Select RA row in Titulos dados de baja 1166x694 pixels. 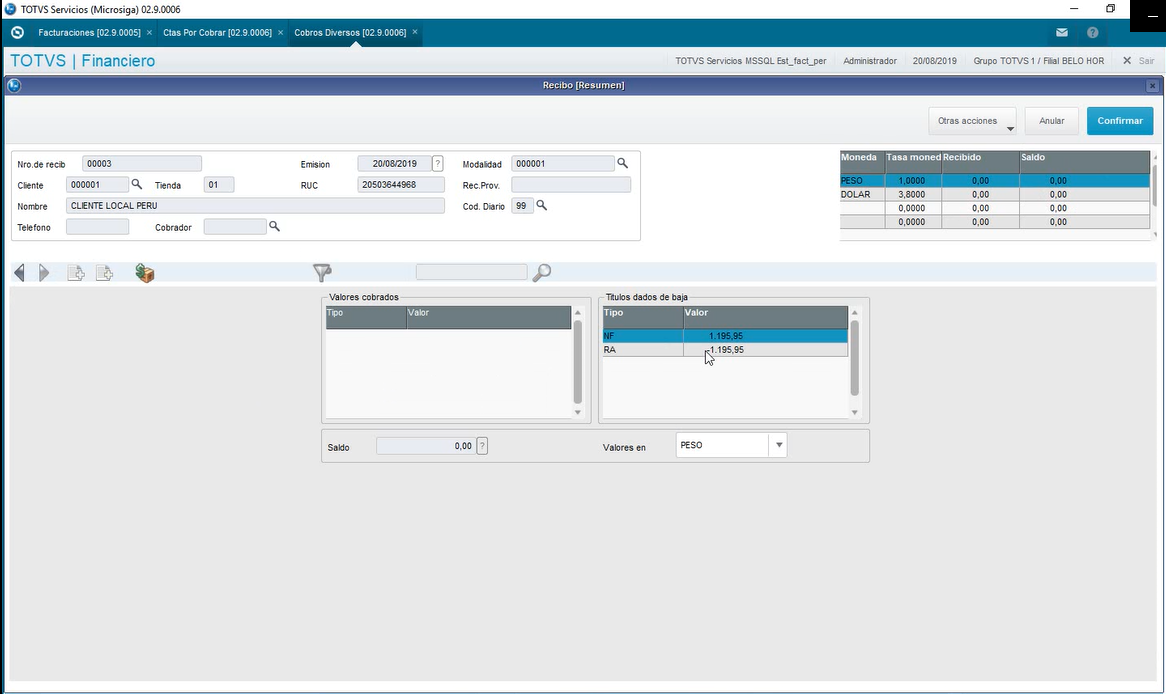tap(725, 350)
